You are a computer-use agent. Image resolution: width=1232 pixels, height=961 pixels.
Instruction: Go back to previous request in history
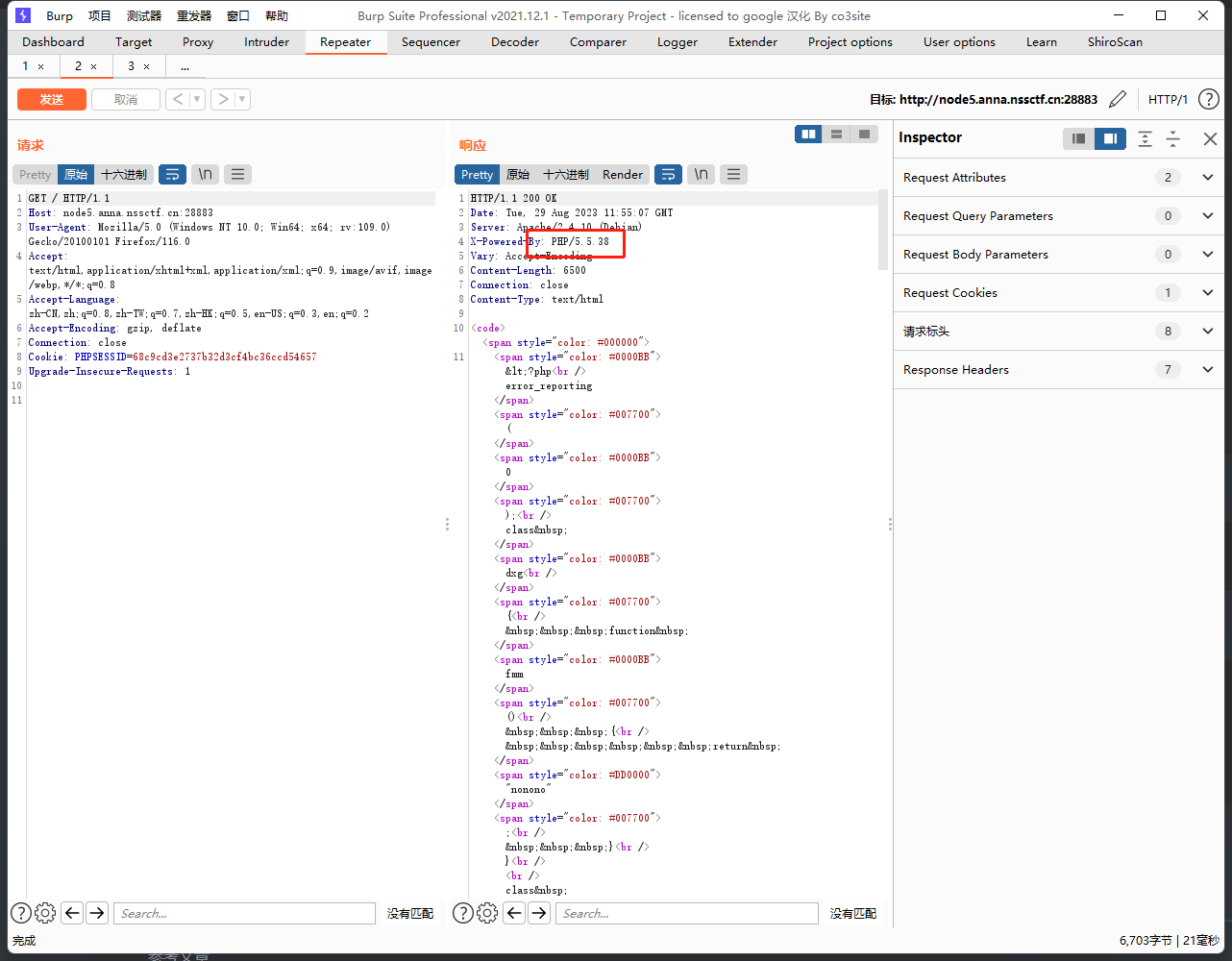coord(178,99)
